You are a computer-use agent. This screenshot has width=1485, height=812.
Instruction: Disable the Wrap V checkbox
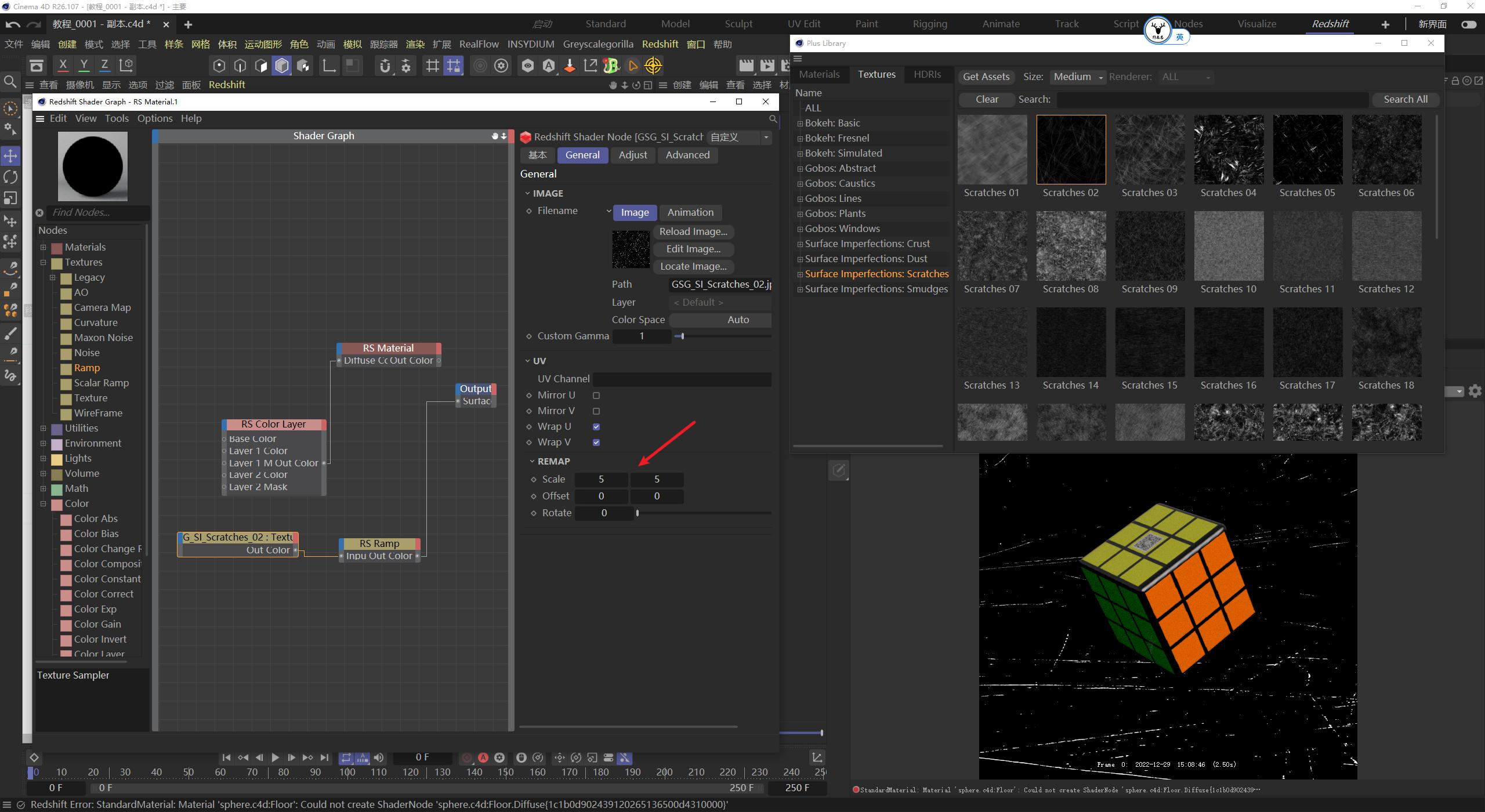tap(596, 442)
